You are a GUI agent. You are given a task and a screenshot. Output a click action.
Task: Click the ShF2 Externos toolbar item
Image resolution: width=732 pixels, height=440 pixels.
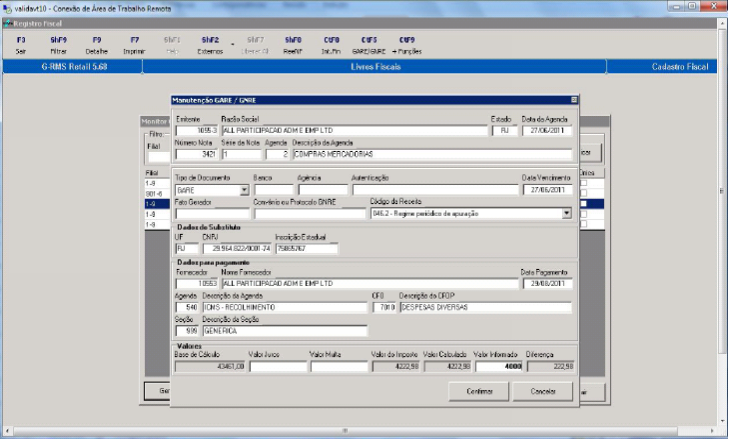click(x=210, y=44)
